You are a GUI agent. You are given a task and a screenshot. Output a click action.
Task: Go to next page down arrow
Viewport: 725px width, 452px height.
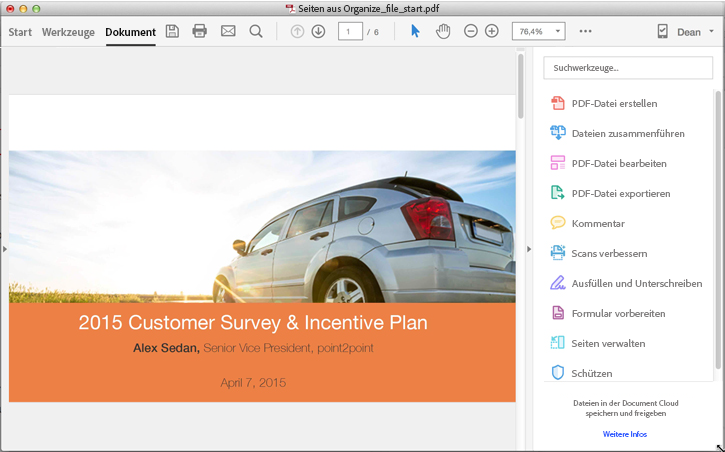click(x=318, y=31)
